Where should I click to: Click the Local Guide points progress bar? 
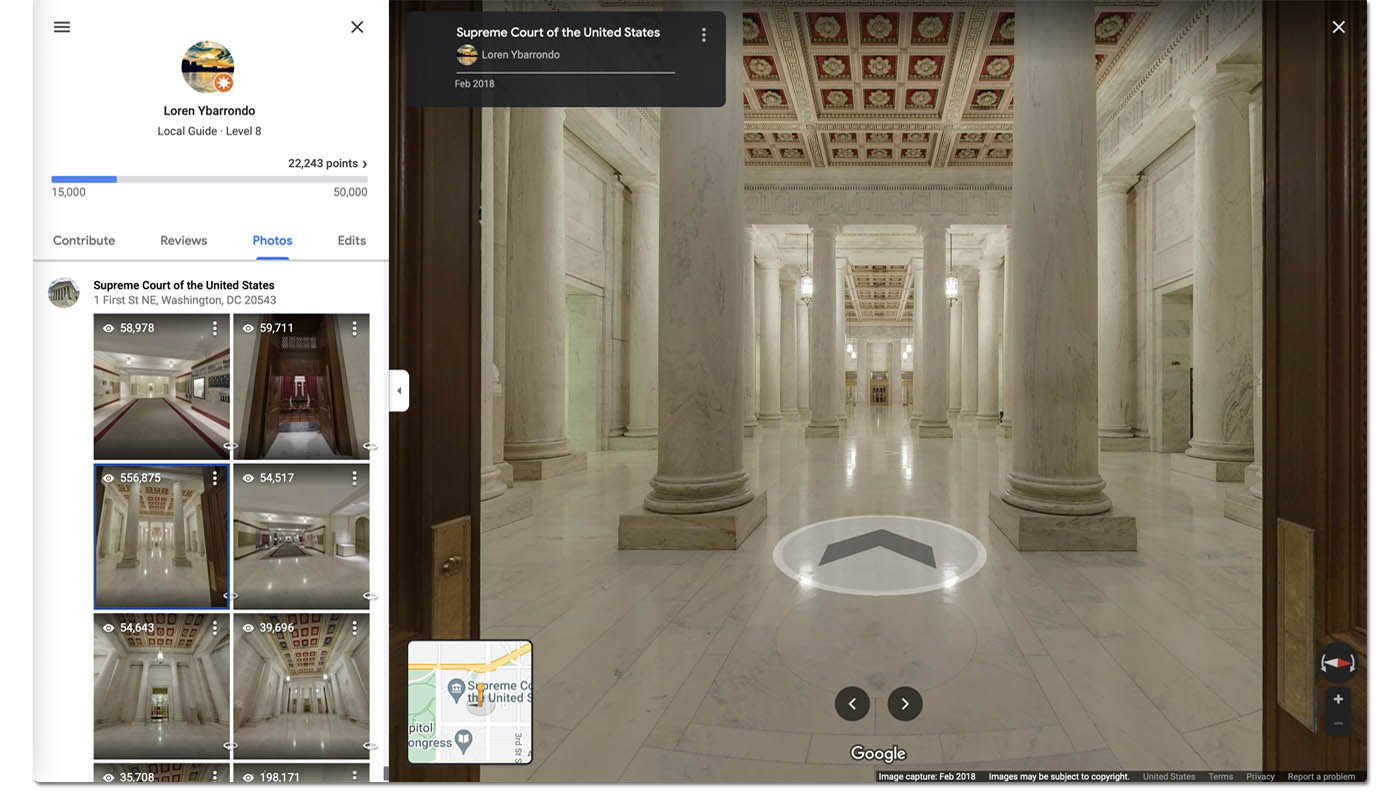[210, 180]
